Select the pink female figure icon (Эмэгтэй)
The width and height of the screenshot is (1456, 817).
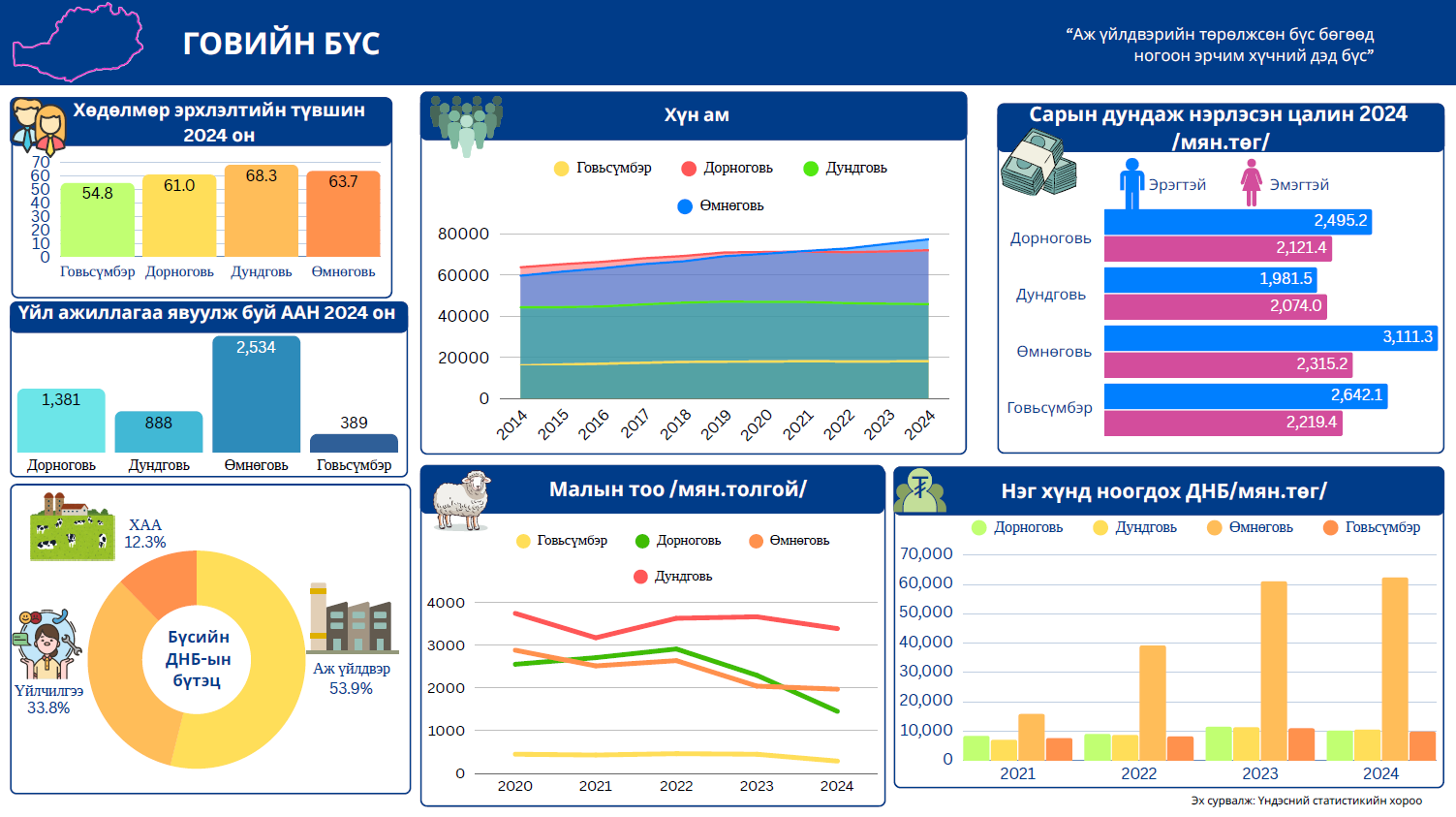click(x=1252, y=183)
